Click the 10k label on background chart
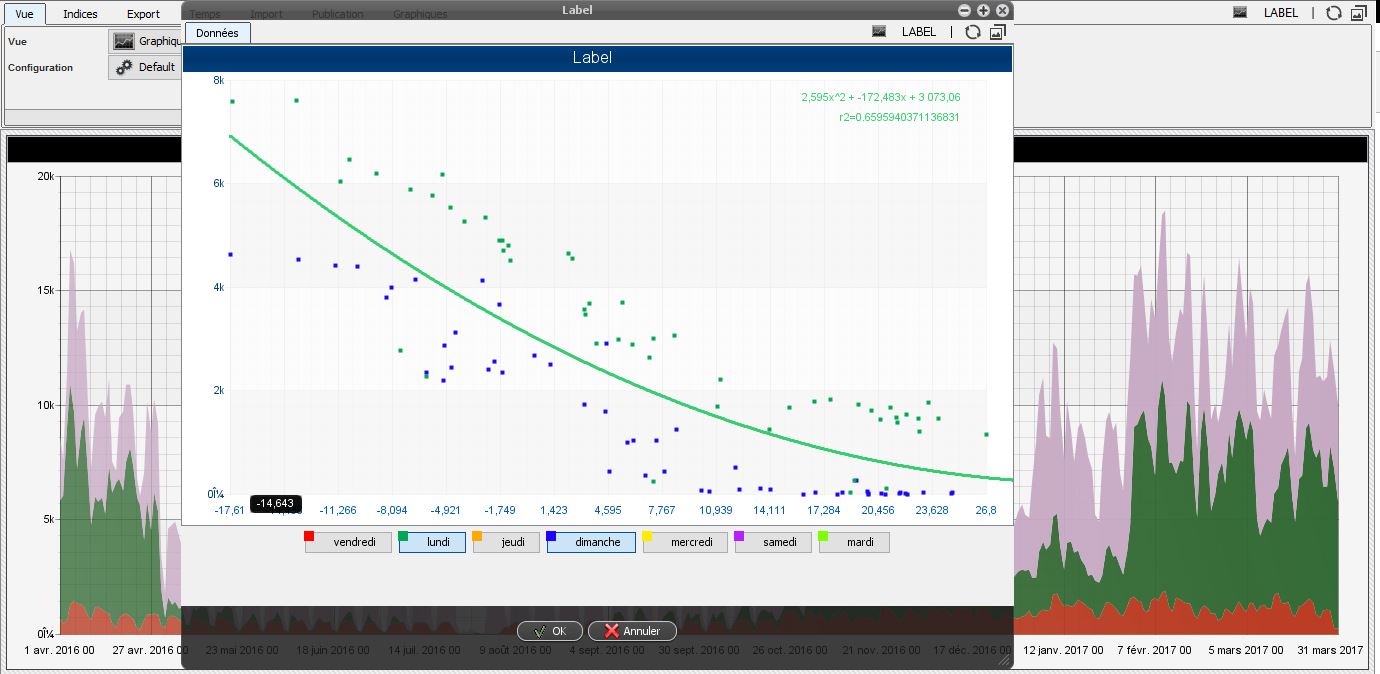 point(45,405)
